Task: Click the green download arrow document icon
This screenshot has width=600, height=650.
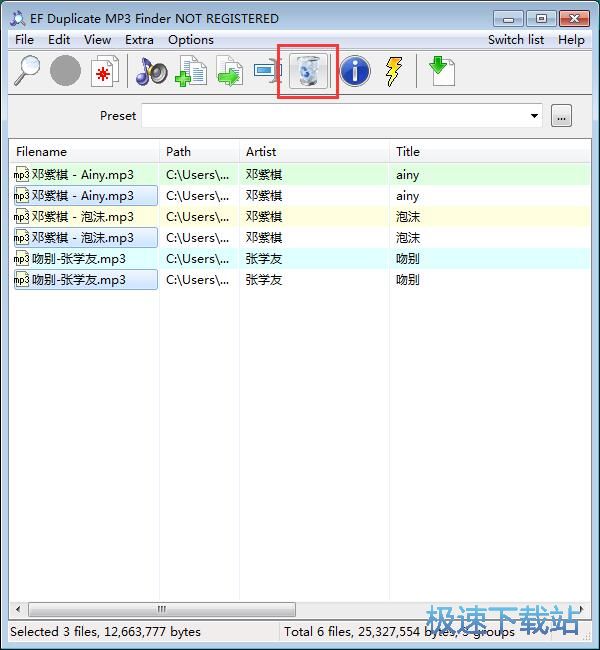Action: point(441,71)
